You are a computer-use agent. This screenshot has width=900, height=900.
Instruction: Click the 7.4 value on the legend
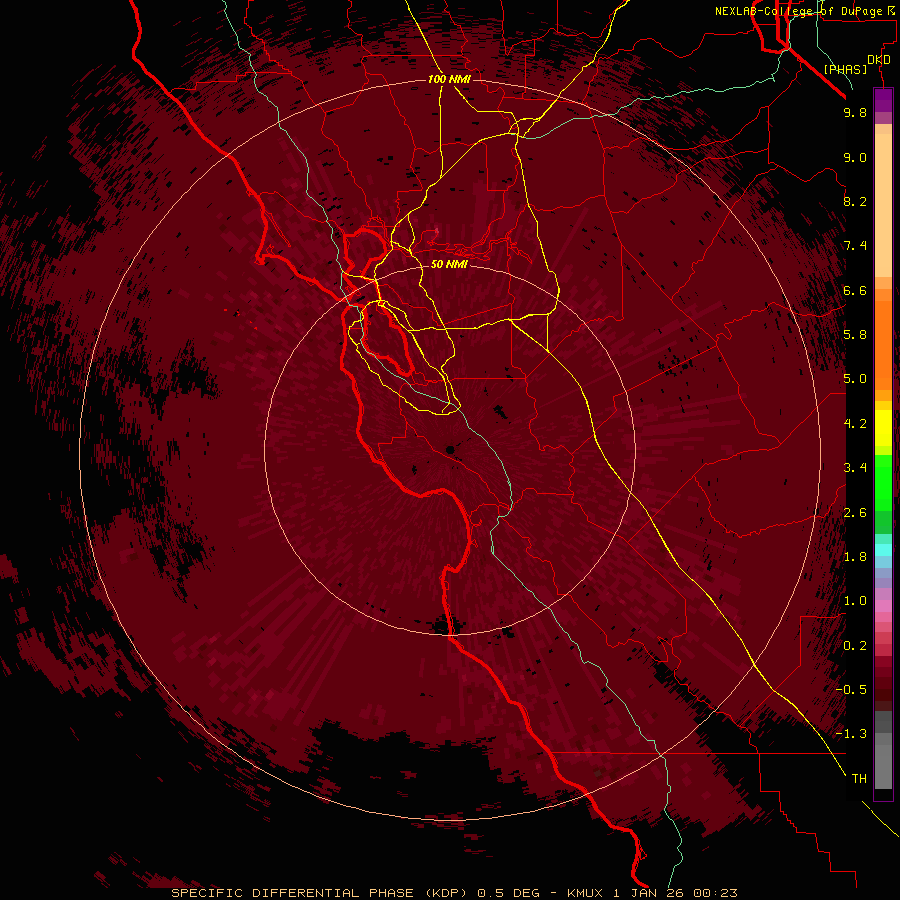(x=855, y=246)
